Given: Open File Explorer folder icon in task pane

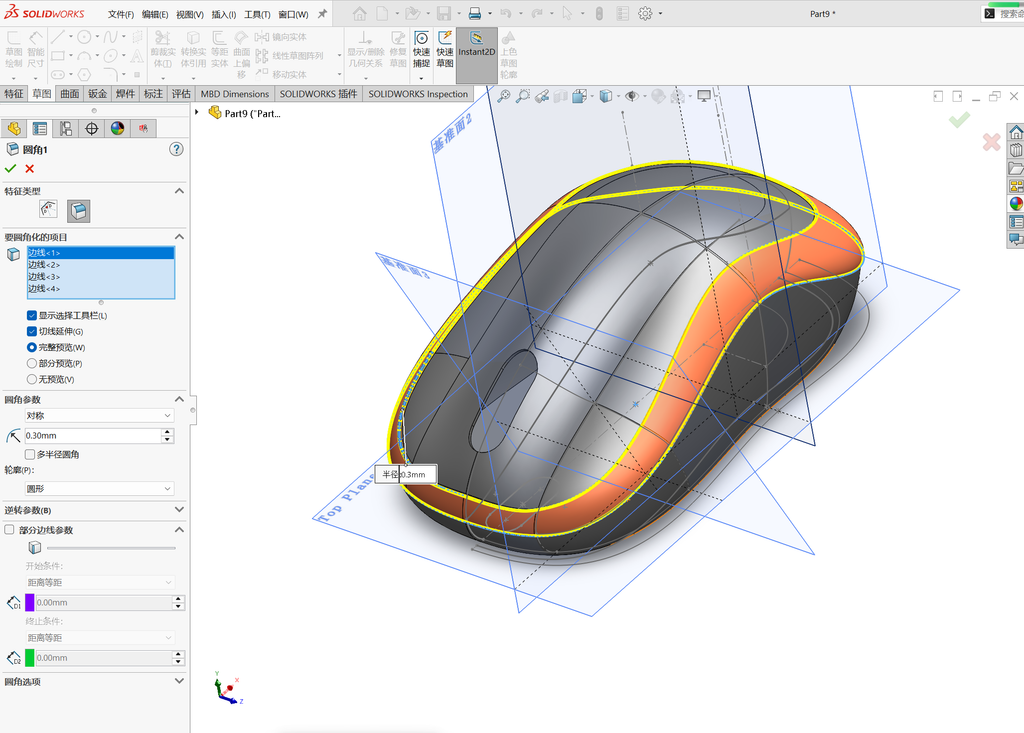Looking at the screenshot, I should pos(1016,169).
